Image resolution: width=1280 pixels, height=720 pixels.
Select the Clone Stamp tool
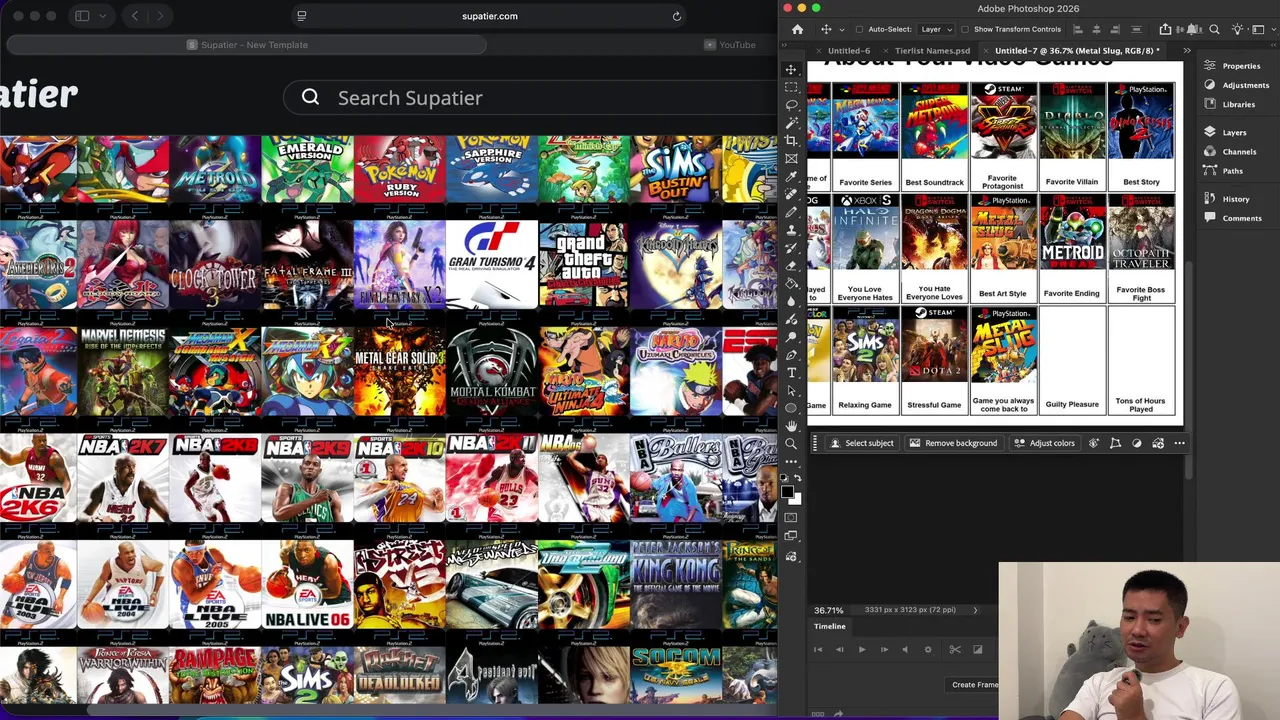coord(791,229)
